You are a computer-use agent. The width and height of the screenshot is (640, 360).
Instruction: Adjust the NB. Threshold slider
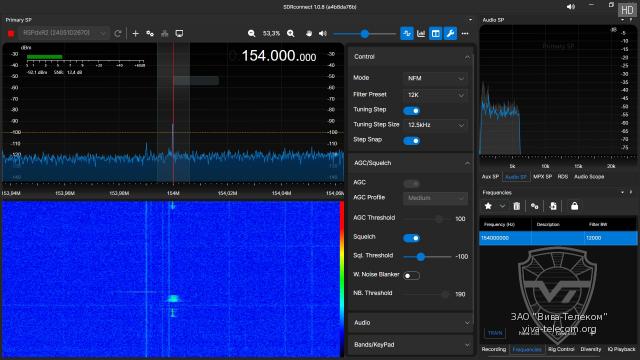coord(427,294)
